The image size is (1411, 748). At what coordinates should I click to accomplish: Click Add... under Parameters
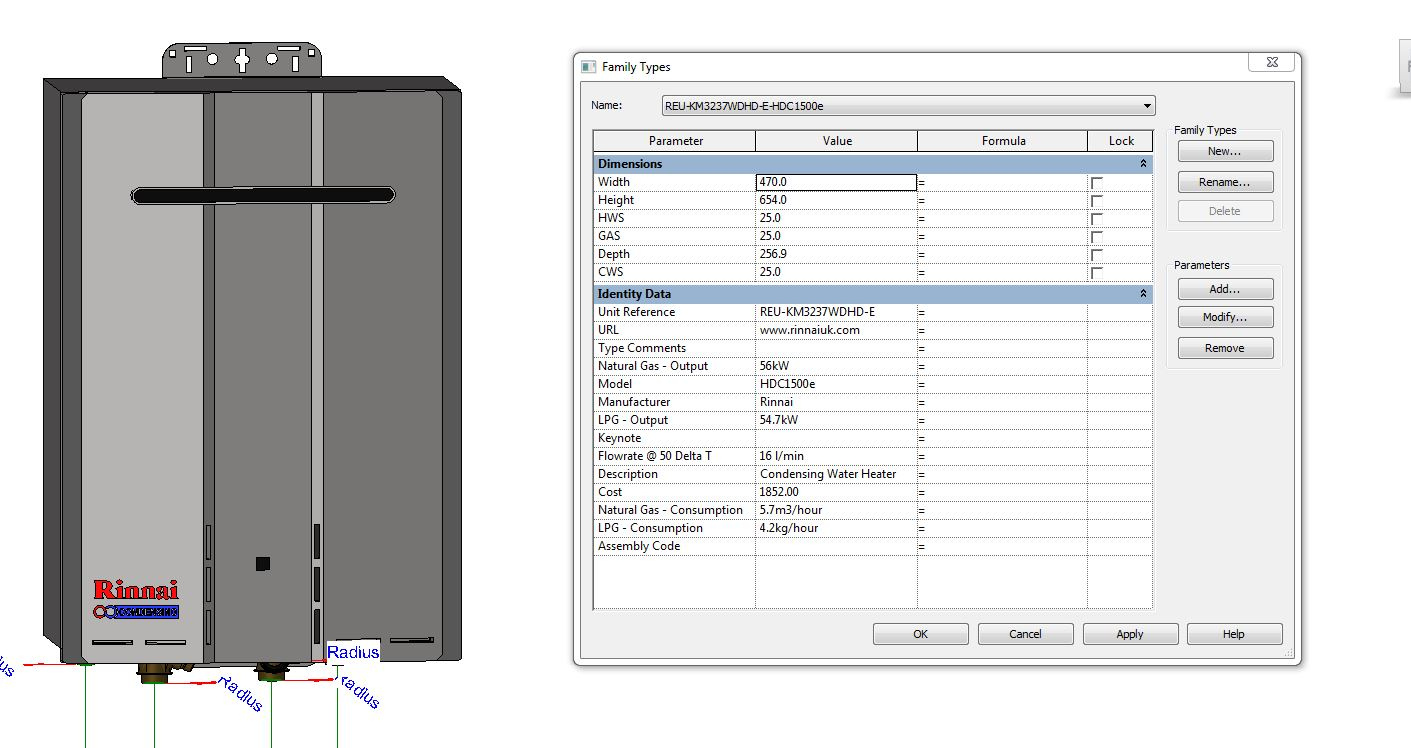1225,289
